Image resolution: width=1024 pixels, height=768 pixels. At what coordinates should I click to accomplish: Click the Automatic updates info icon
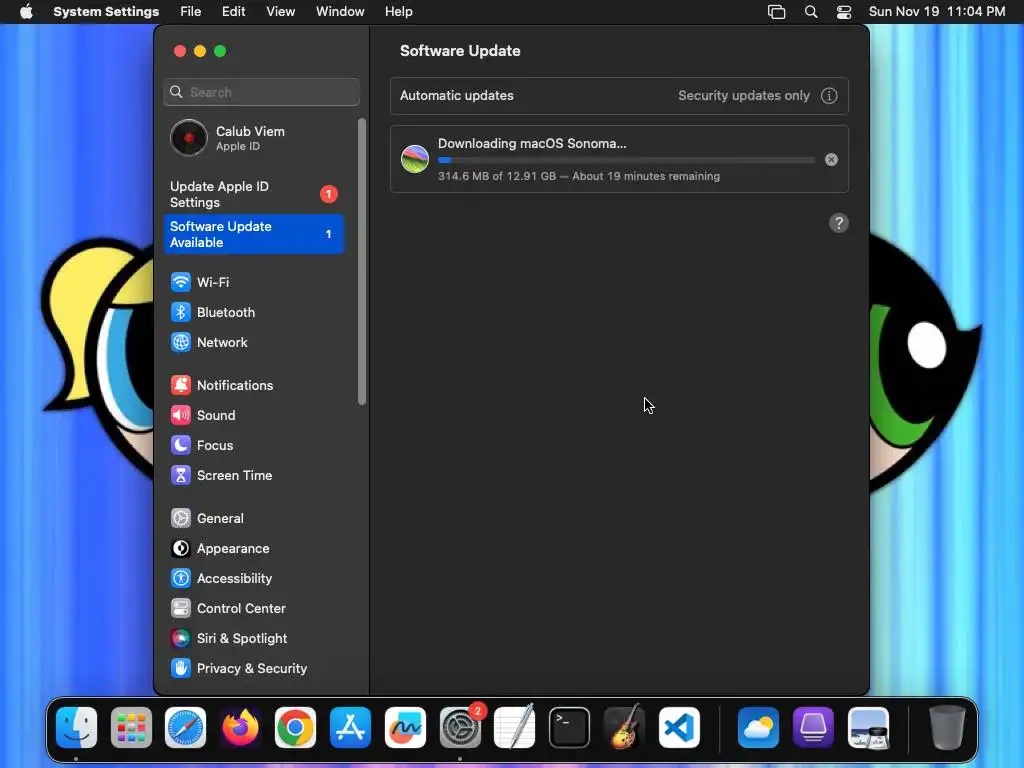[x=829, y=95]
